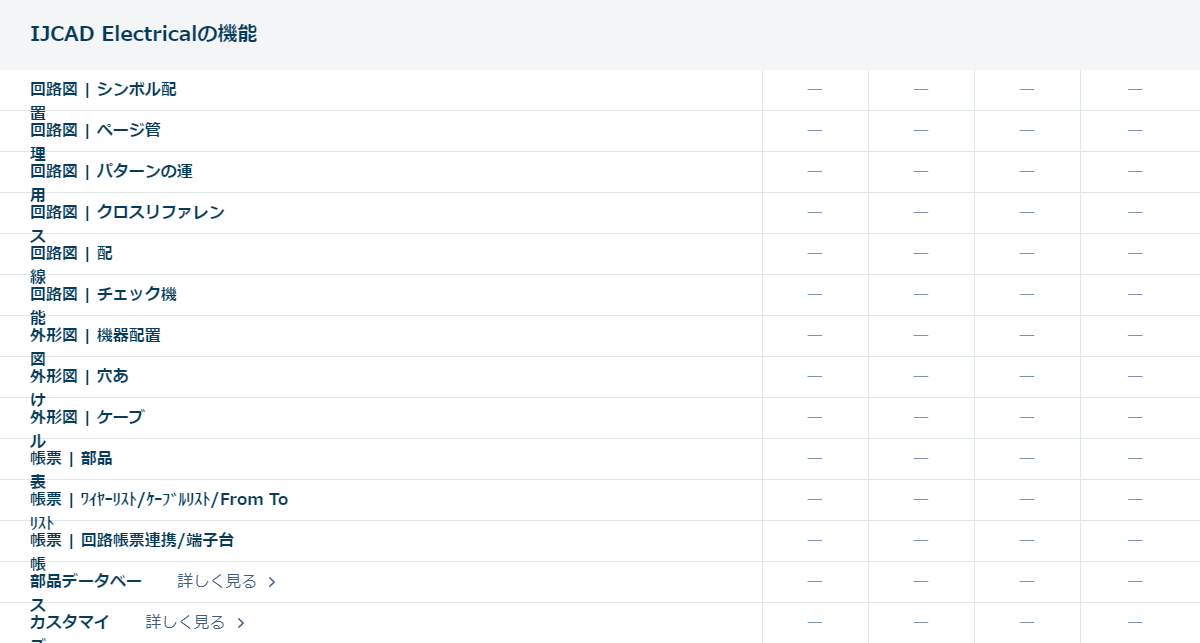The image size is (1200, 643).
Task: Select the 外形図 | 機器配置図 row label
Action: click(x=95, y=336)
